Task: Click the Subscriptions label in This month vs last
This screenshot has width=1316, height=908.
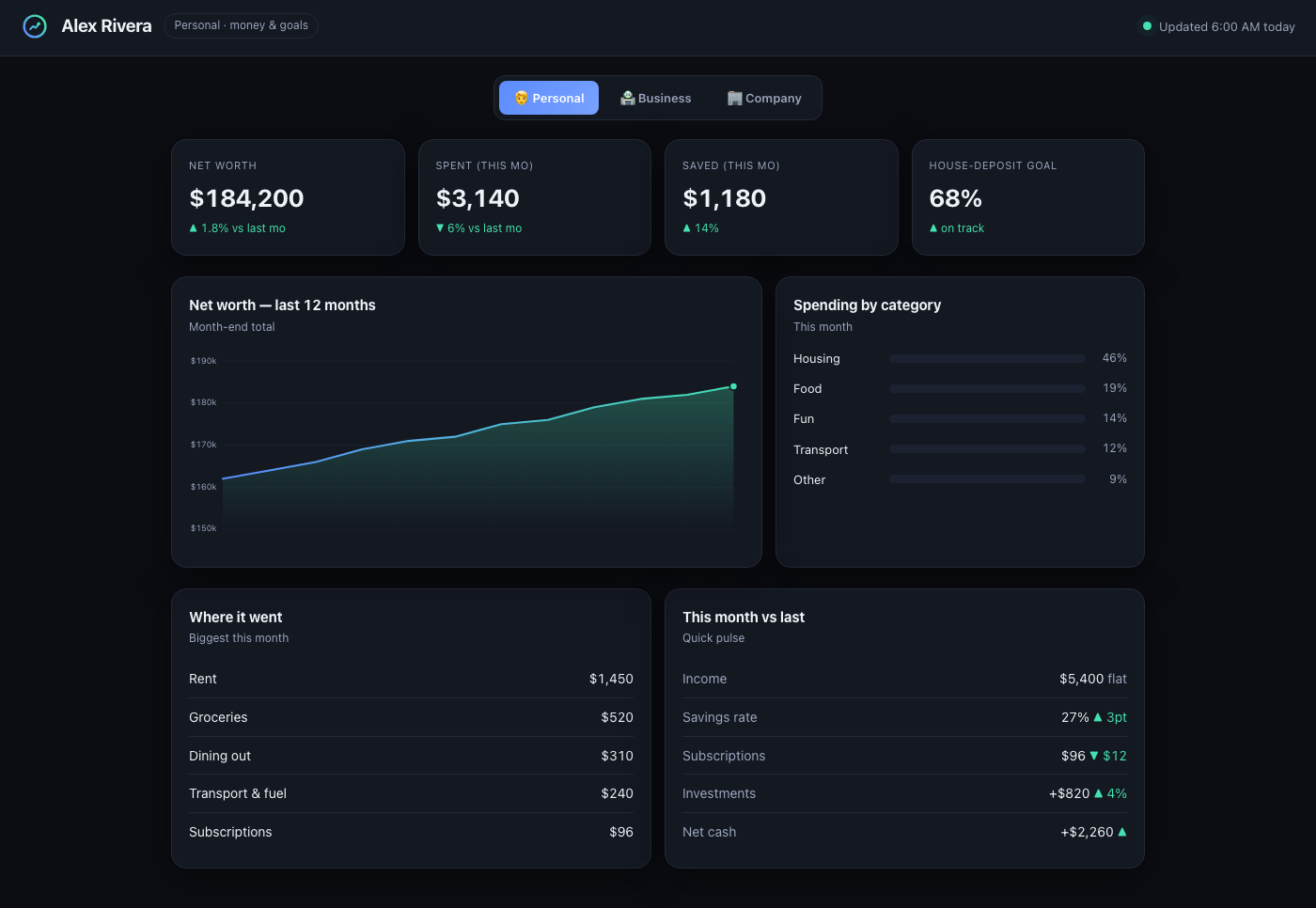Action: coord(724,756)
